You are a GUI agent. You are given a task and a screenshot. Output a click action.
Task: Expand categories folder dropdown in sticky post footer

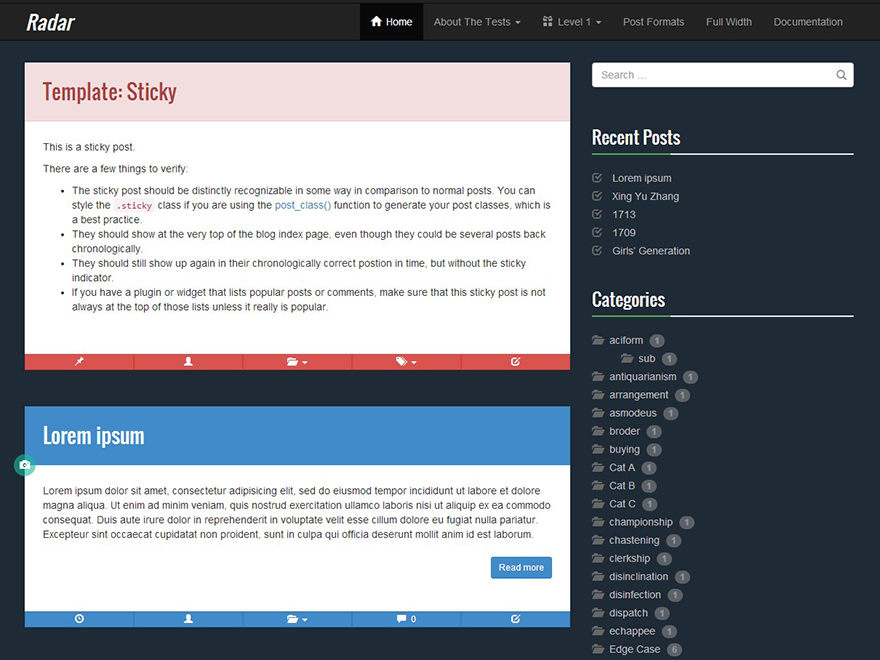coord(297,362)
